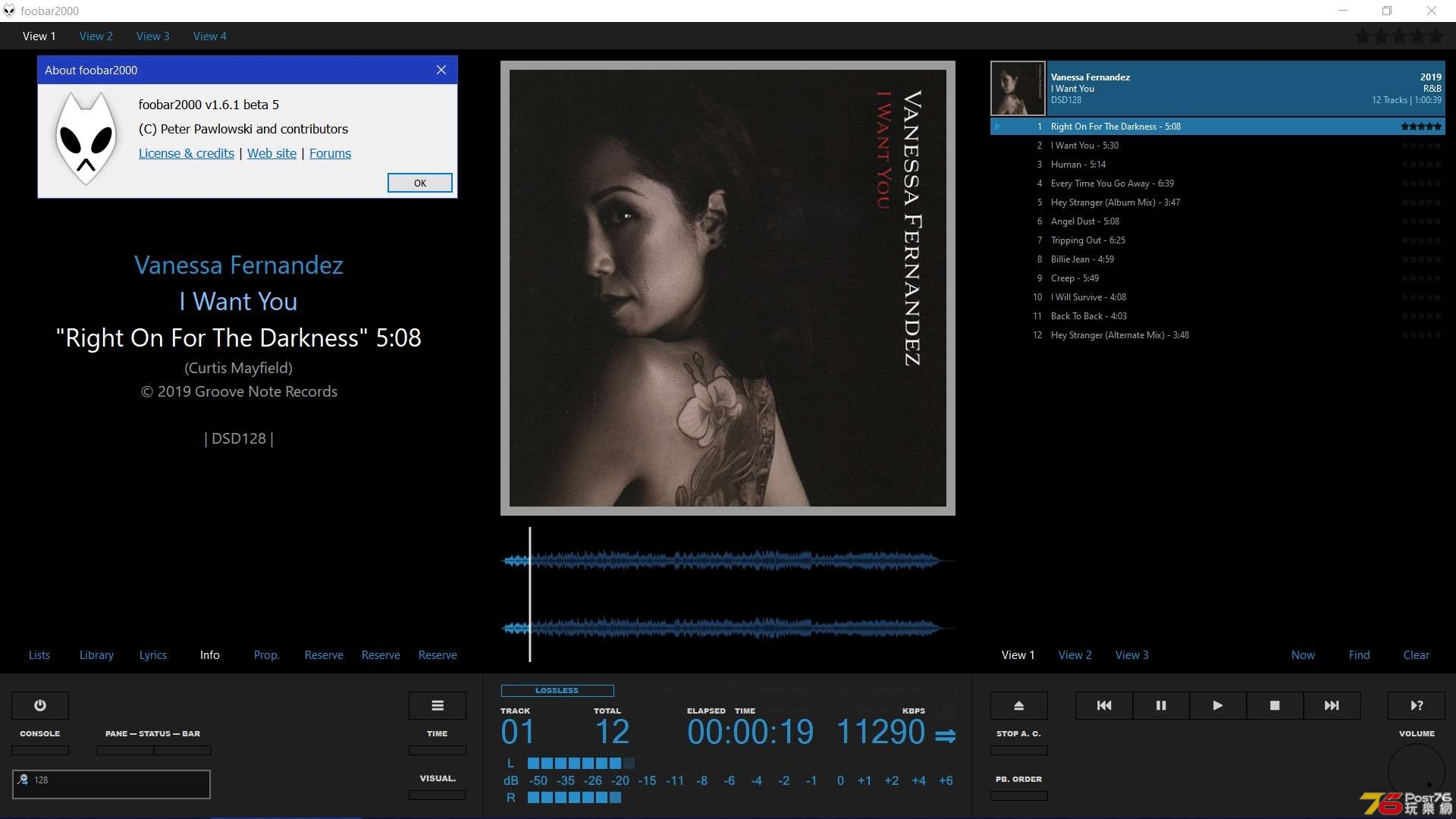Switch playlist to View 3 below the track list
Viewport: 1456px width, 819px height.
pyautogui.click(x=1132, y=655)
